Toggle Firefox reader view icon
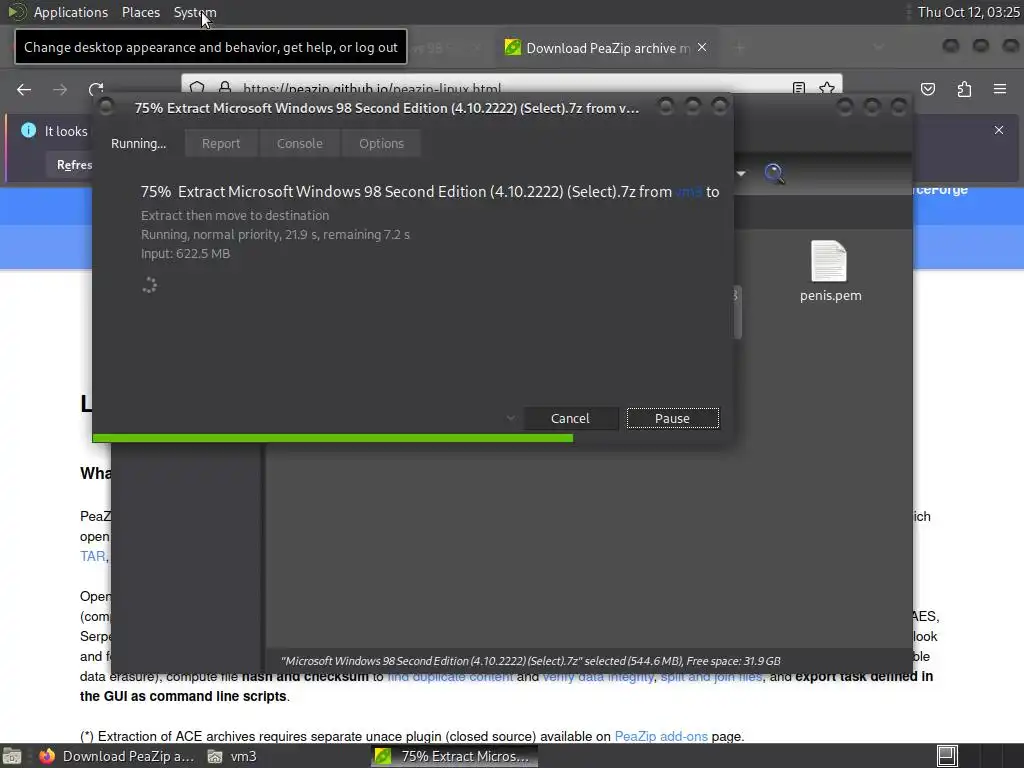This screenshot has width=1024, height=768. tap(799, 88)
